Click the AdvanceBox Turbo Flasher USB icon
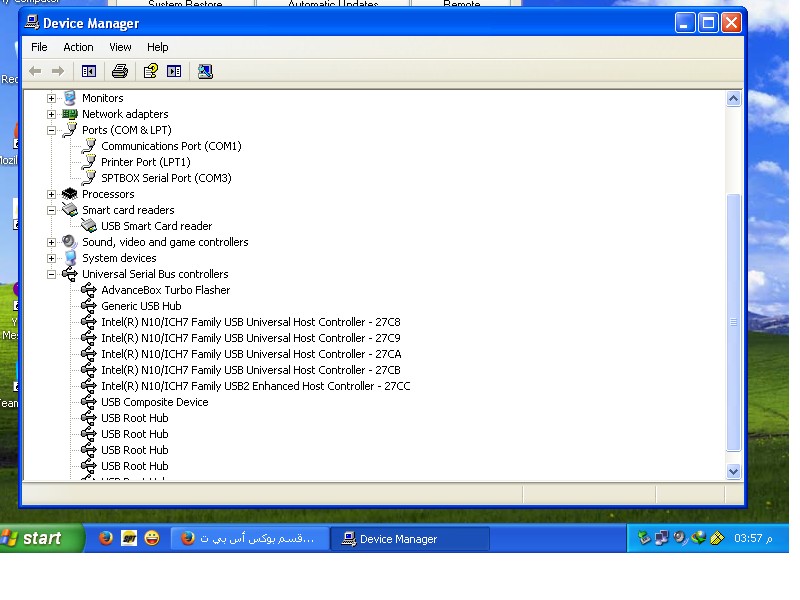Image resolution: width=800 pixels, height=600 pixels. pyautogui.click(x=89, y=290)
